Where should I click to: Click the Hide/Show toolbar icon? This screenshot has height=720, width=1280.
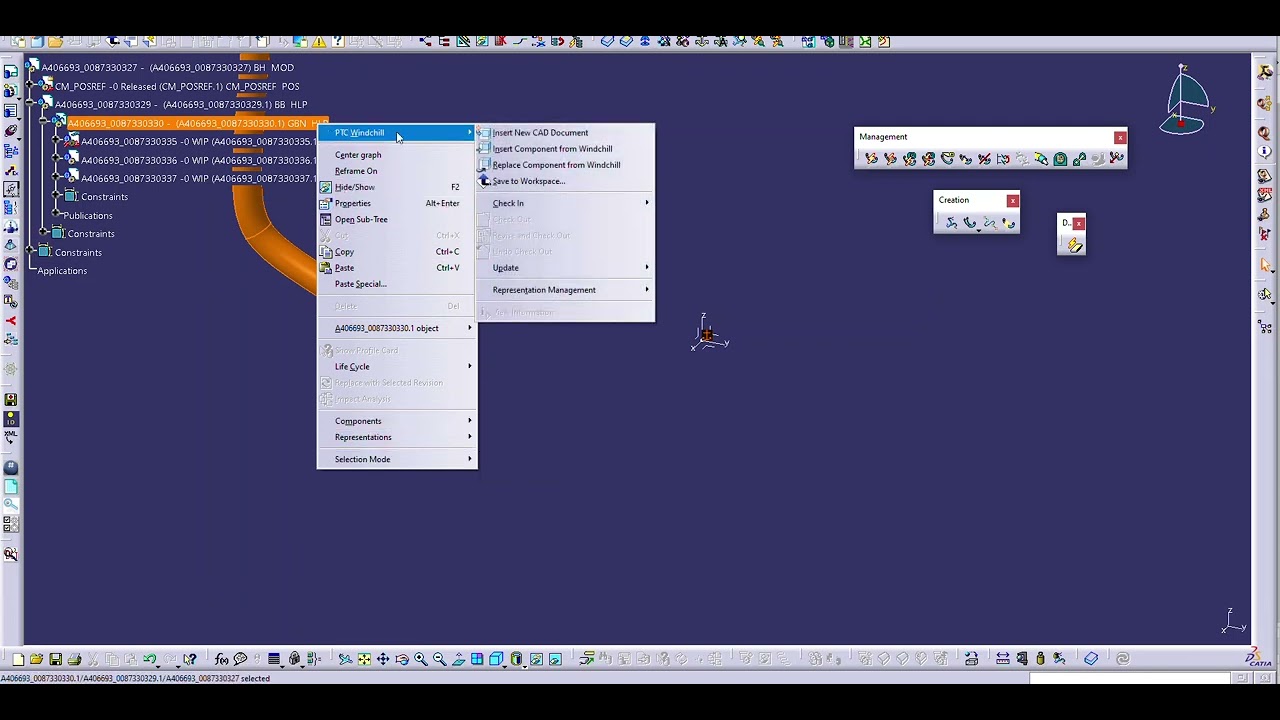[537, 659]
